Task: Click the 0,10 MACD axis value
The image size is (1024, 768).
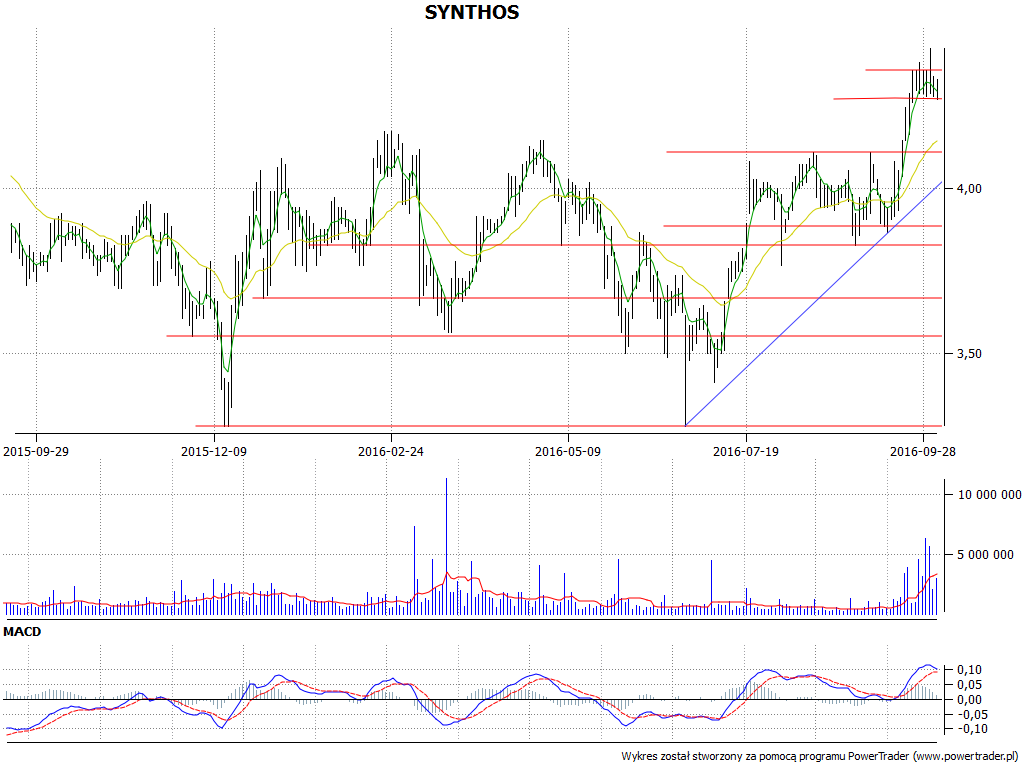Action: pyautogui.click(x=969, y=670)
